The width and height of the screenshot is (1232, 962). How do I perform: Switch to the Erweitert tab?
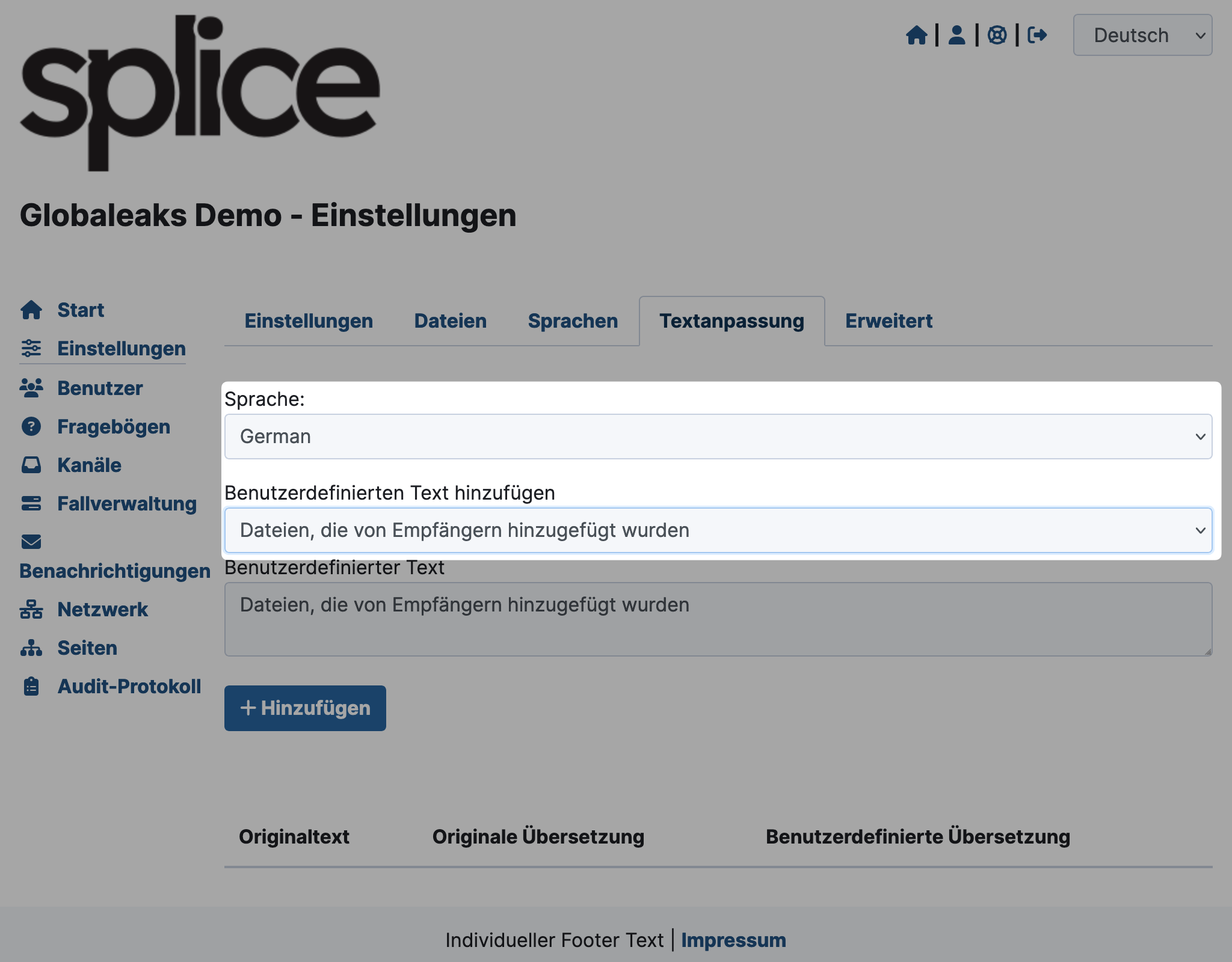click(889, 321)
